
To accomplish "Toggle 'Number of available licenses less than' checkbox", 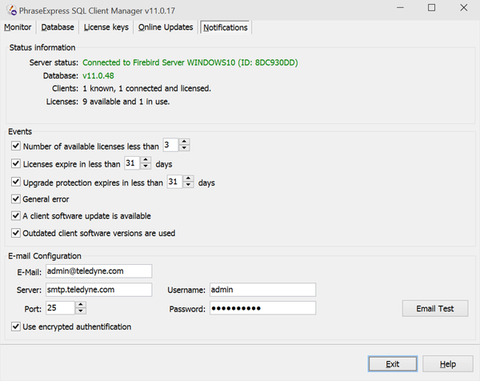I will pos(16,146).
